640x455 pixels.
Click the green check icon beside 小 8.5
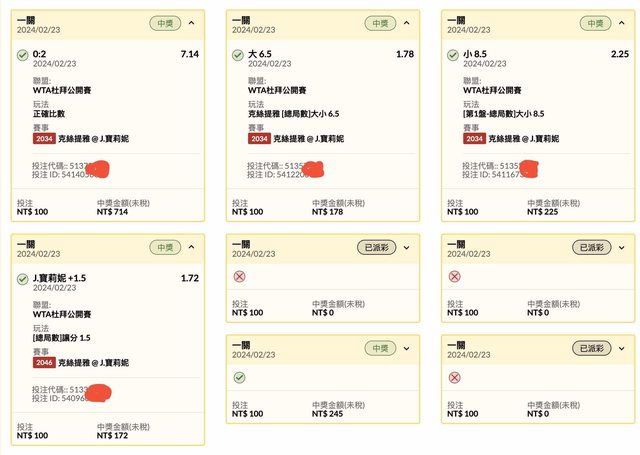tap(454, 54)
